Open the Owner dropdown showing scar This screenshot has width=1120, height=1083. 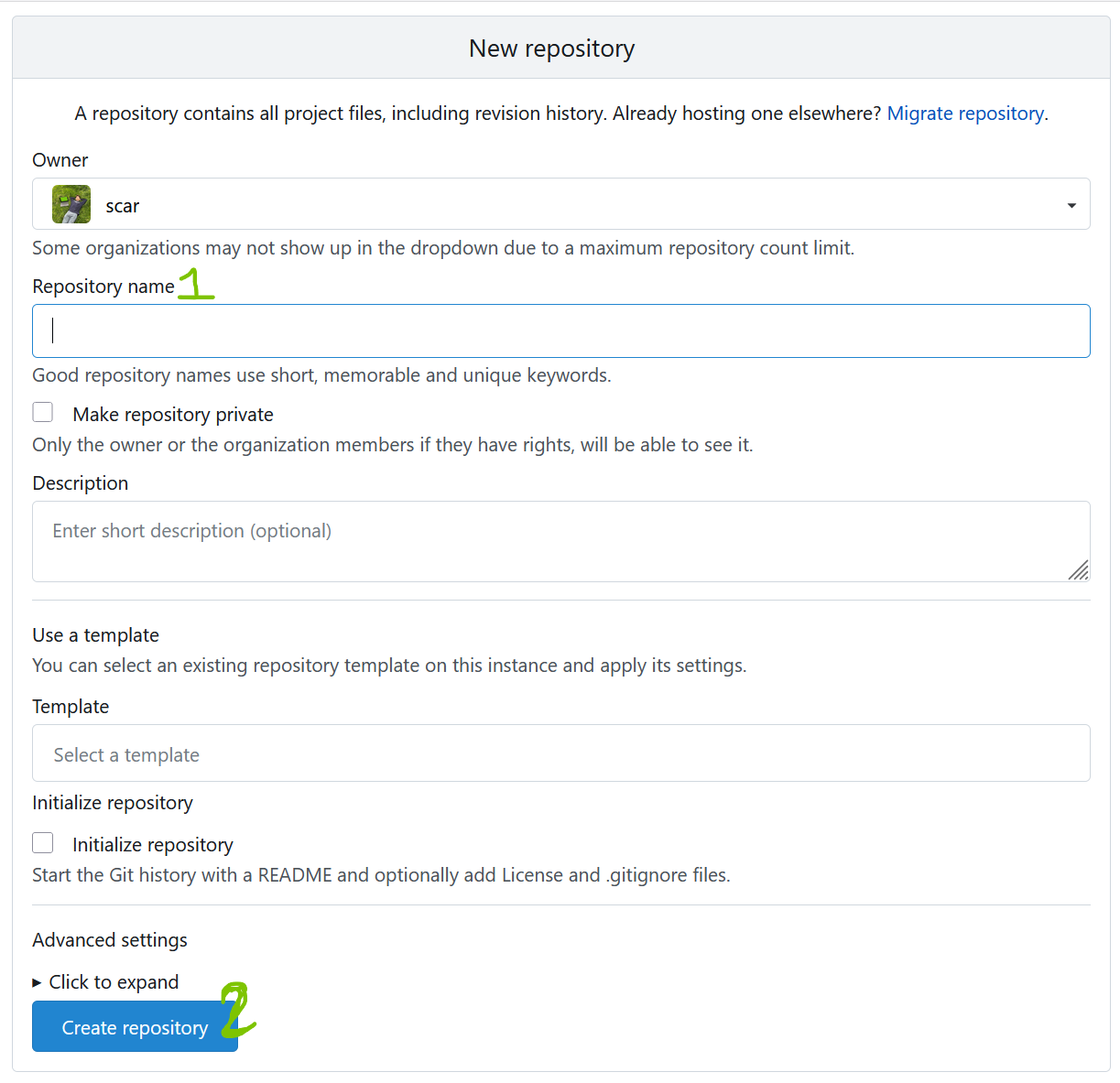(560, 204)
